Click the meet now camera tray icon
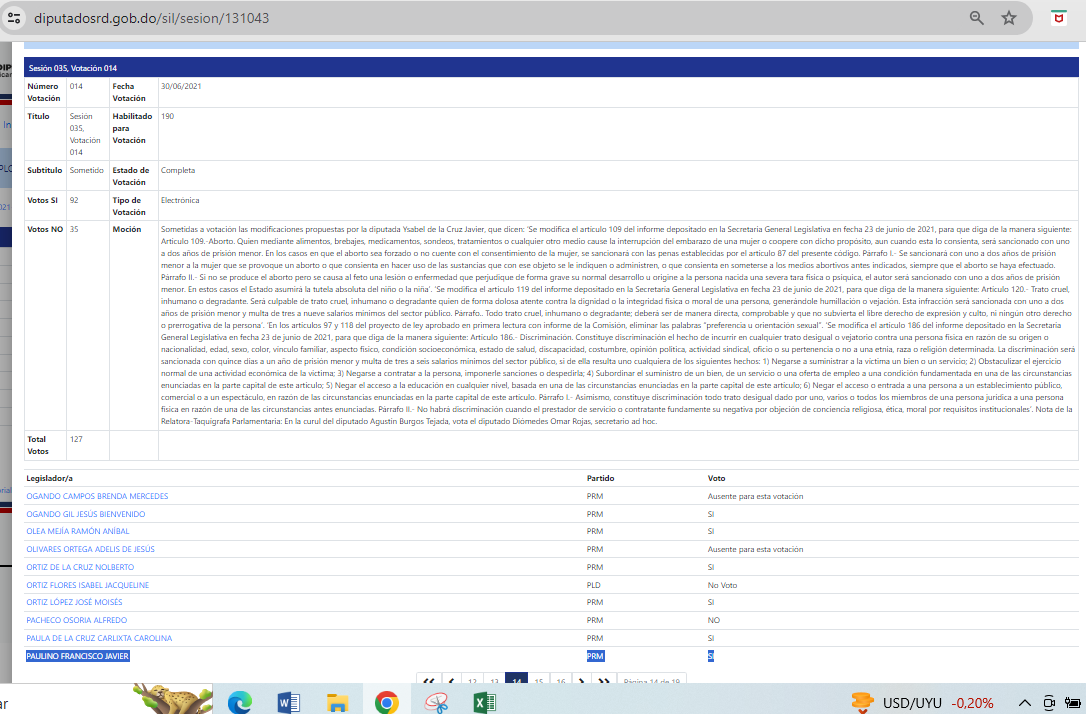Viewport: 1086px width, 714px height. pyautogui.click(x=1049, y=703)
